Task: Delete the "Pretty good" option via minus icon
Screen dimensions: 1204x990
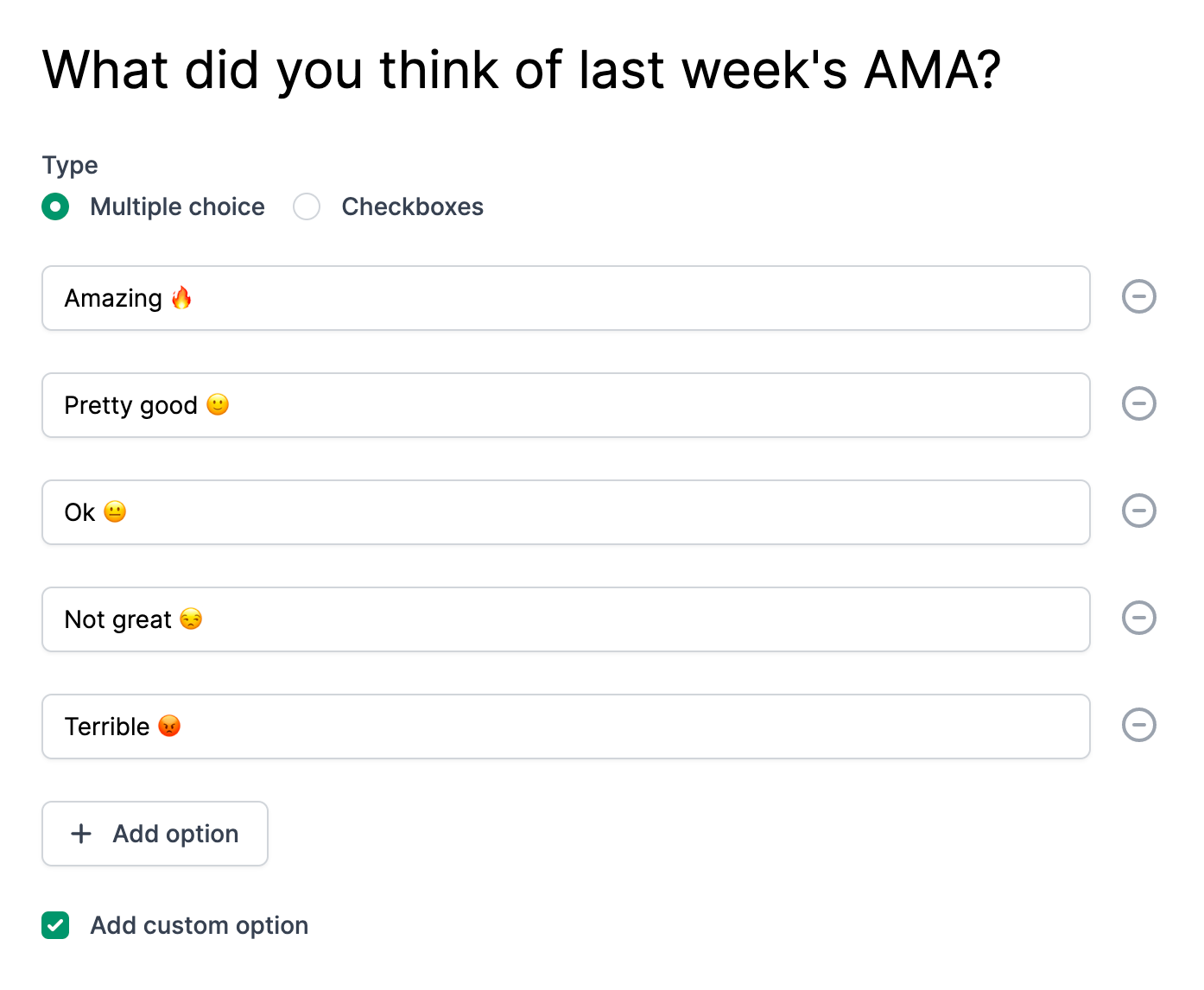Action: 1138,403
